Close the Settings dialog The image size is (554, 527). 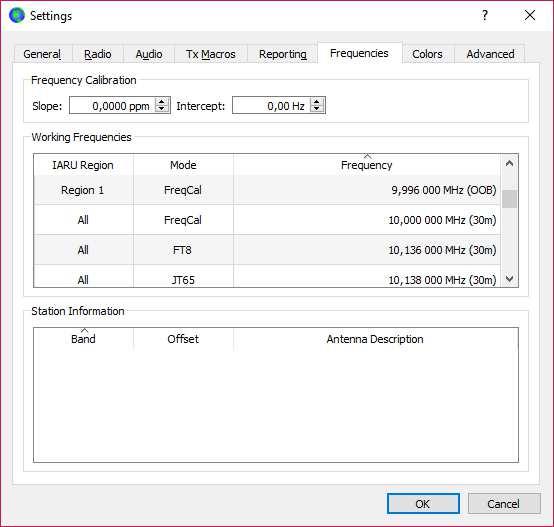point(530,15)
